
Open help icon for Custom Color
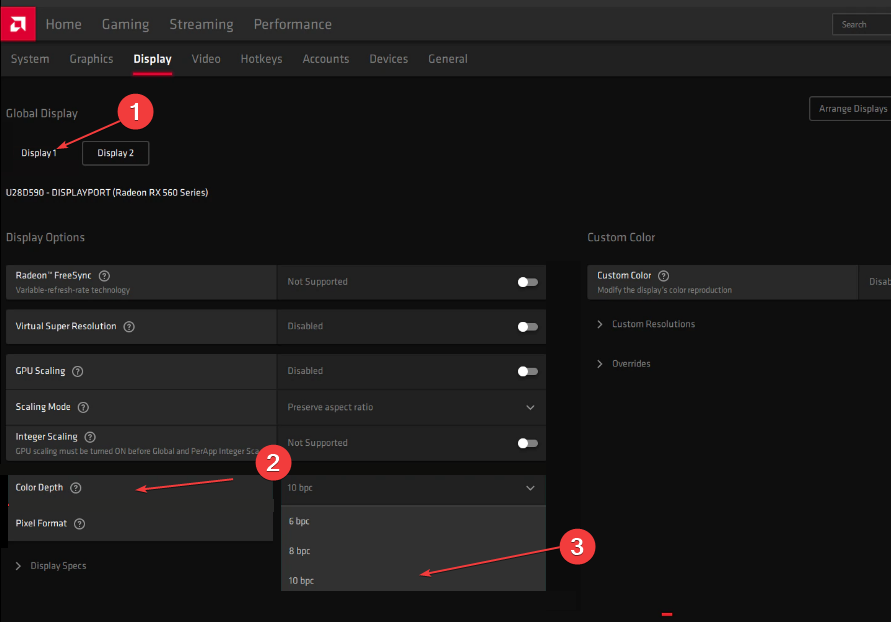[663, 276]
